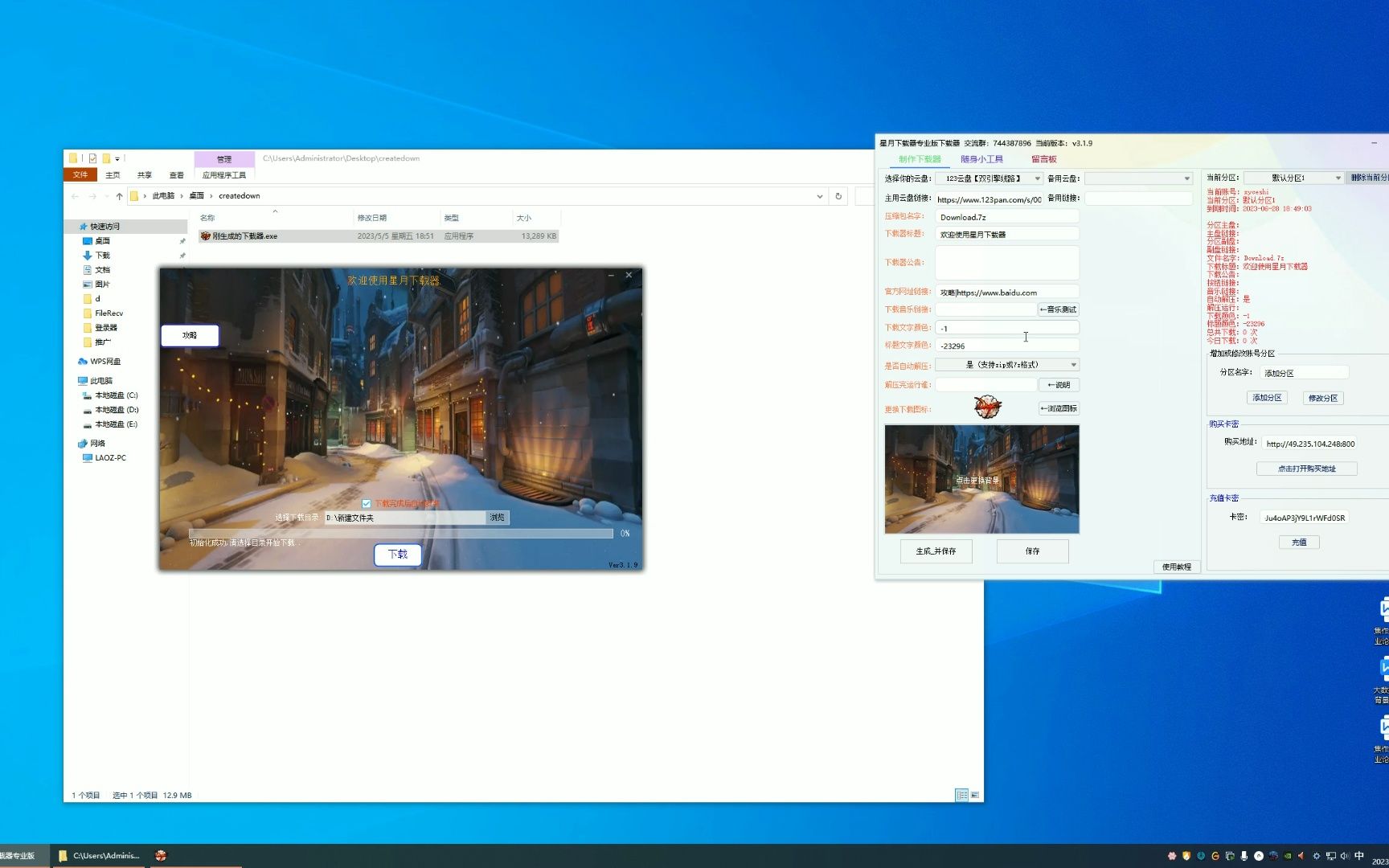Image resolution: width=1389 pixels, height=868 pixels.
Task: Click the 生成_并保存 button
Action: 936,551
